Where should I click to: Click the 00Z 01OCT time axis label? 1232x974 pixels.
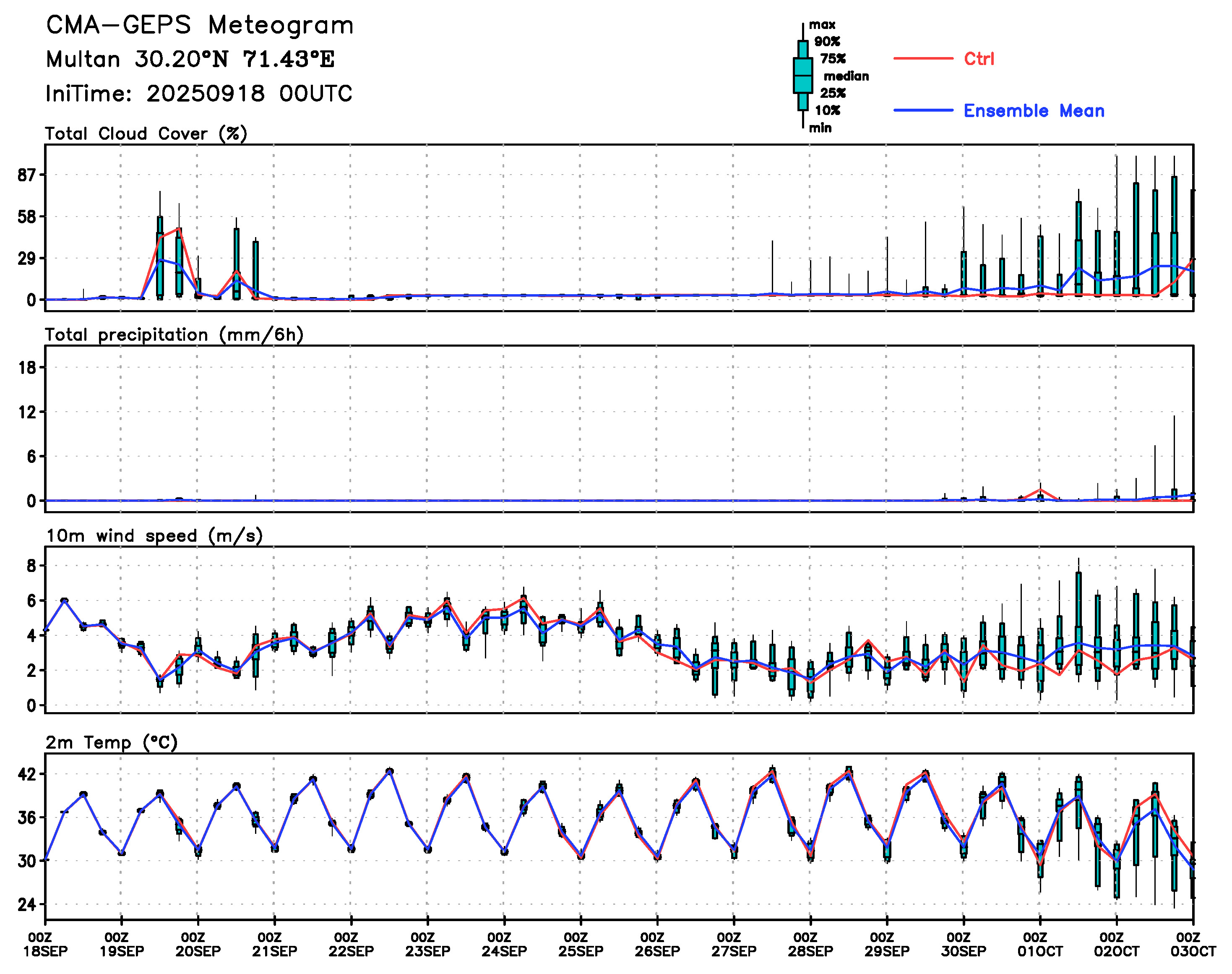click(1040, 944)
